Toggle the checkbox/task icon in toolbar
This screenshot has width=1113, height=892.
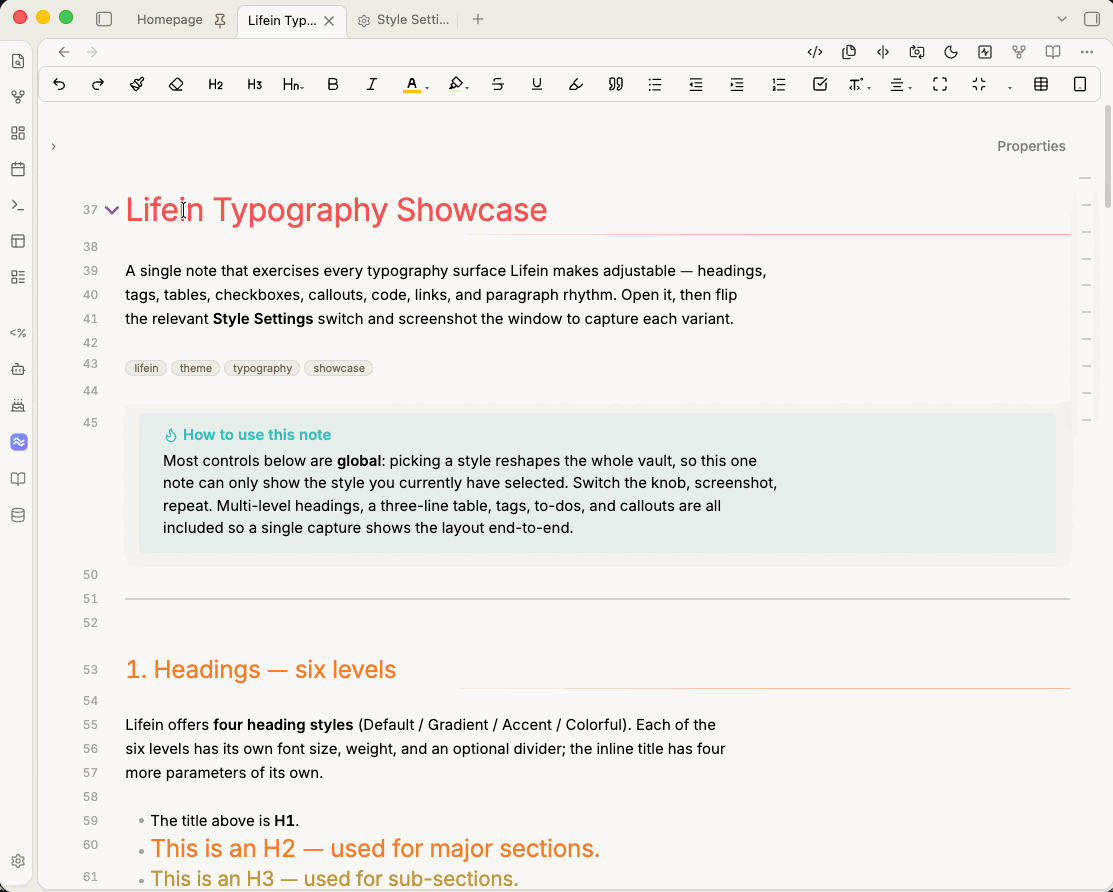(x=820, y=84)
